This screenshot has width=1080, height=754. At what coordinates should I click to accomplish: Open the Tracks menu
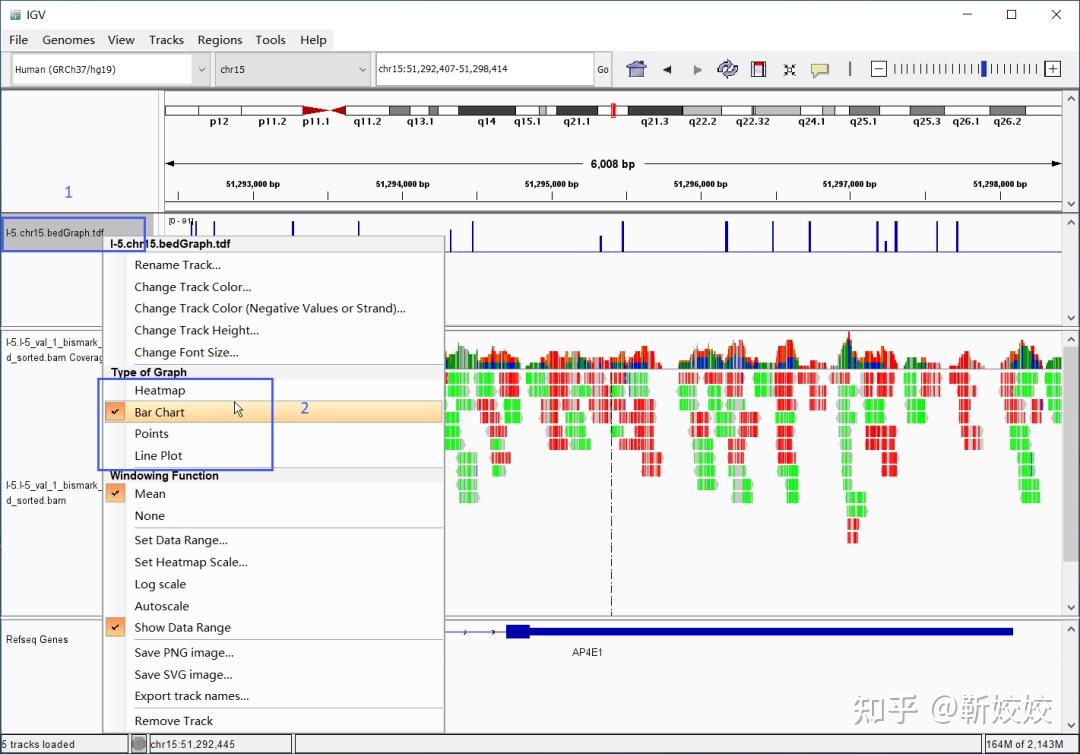[x=166, y=40]
